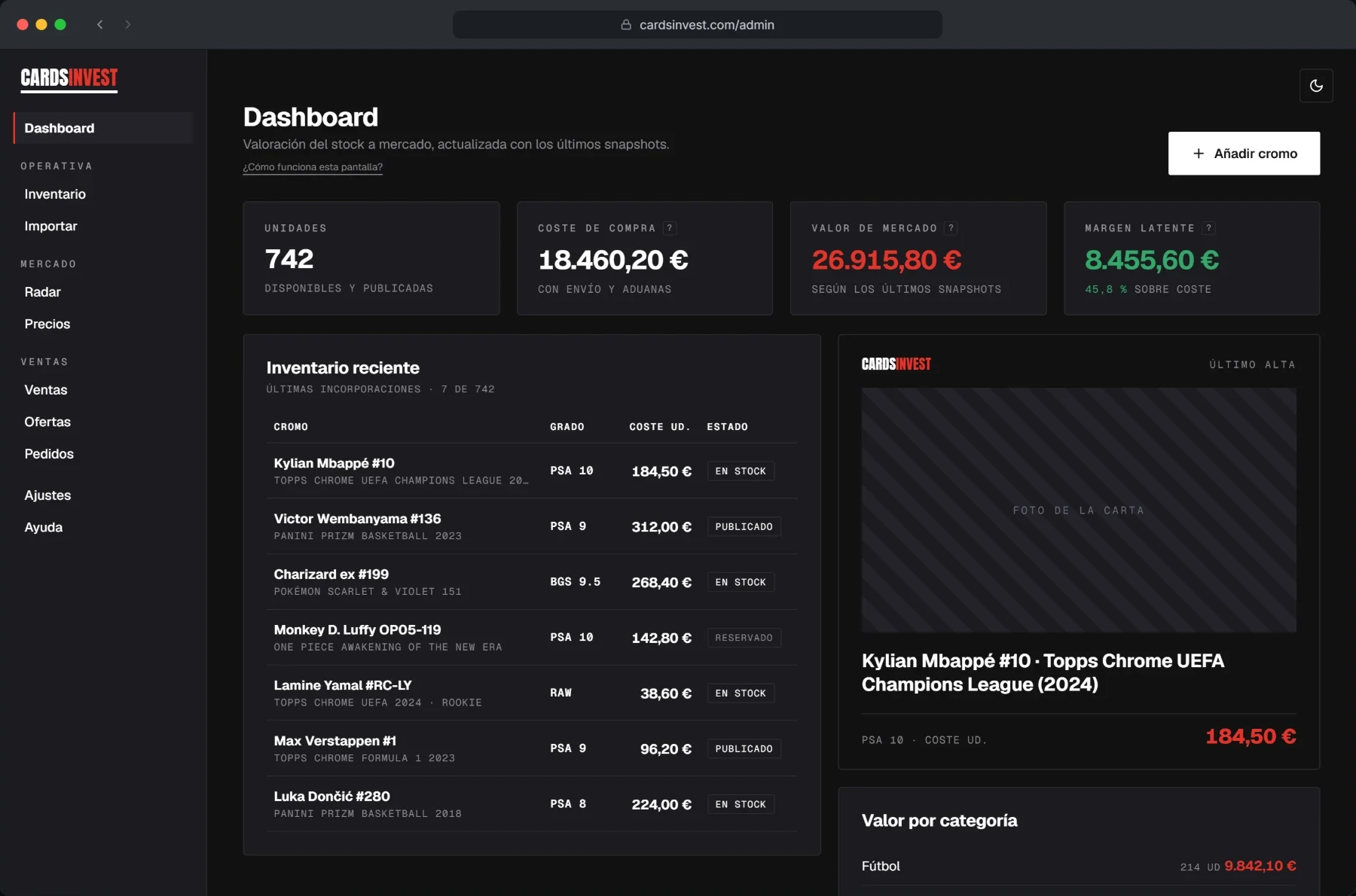
Task: Go forward with the browser forward arrow
Action: 128,25
